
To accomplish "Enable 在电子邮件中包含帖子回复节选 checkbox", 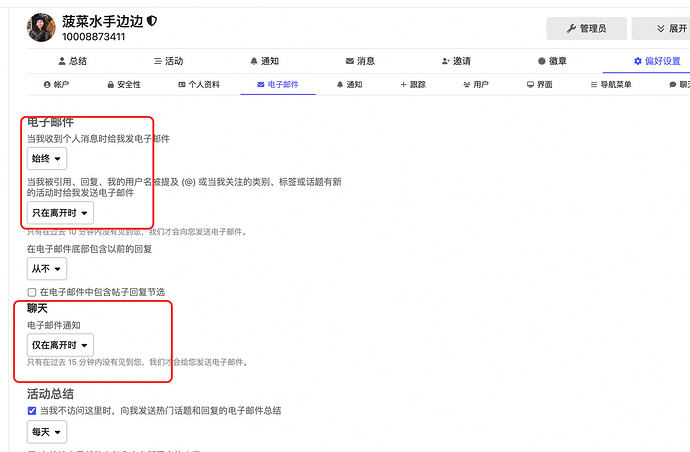I will [32, 292].
